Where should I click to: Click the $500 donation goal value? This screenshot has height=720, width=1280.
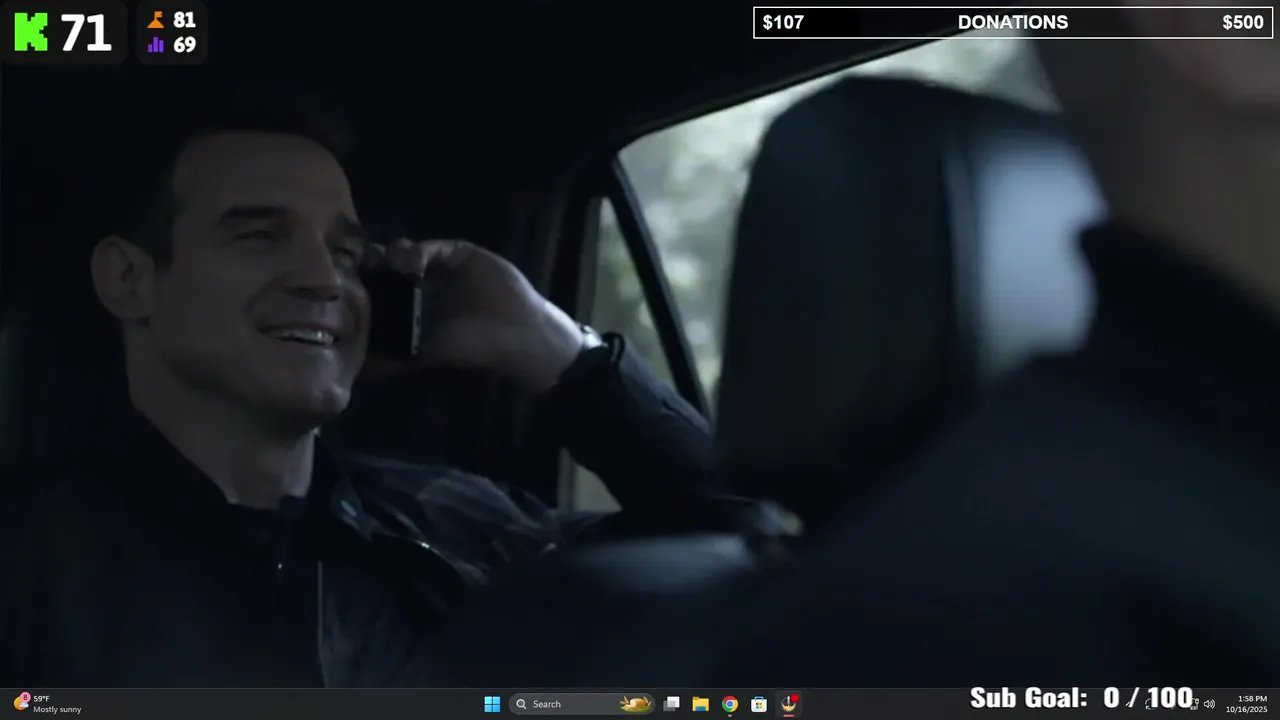(x=1243, y=22)
